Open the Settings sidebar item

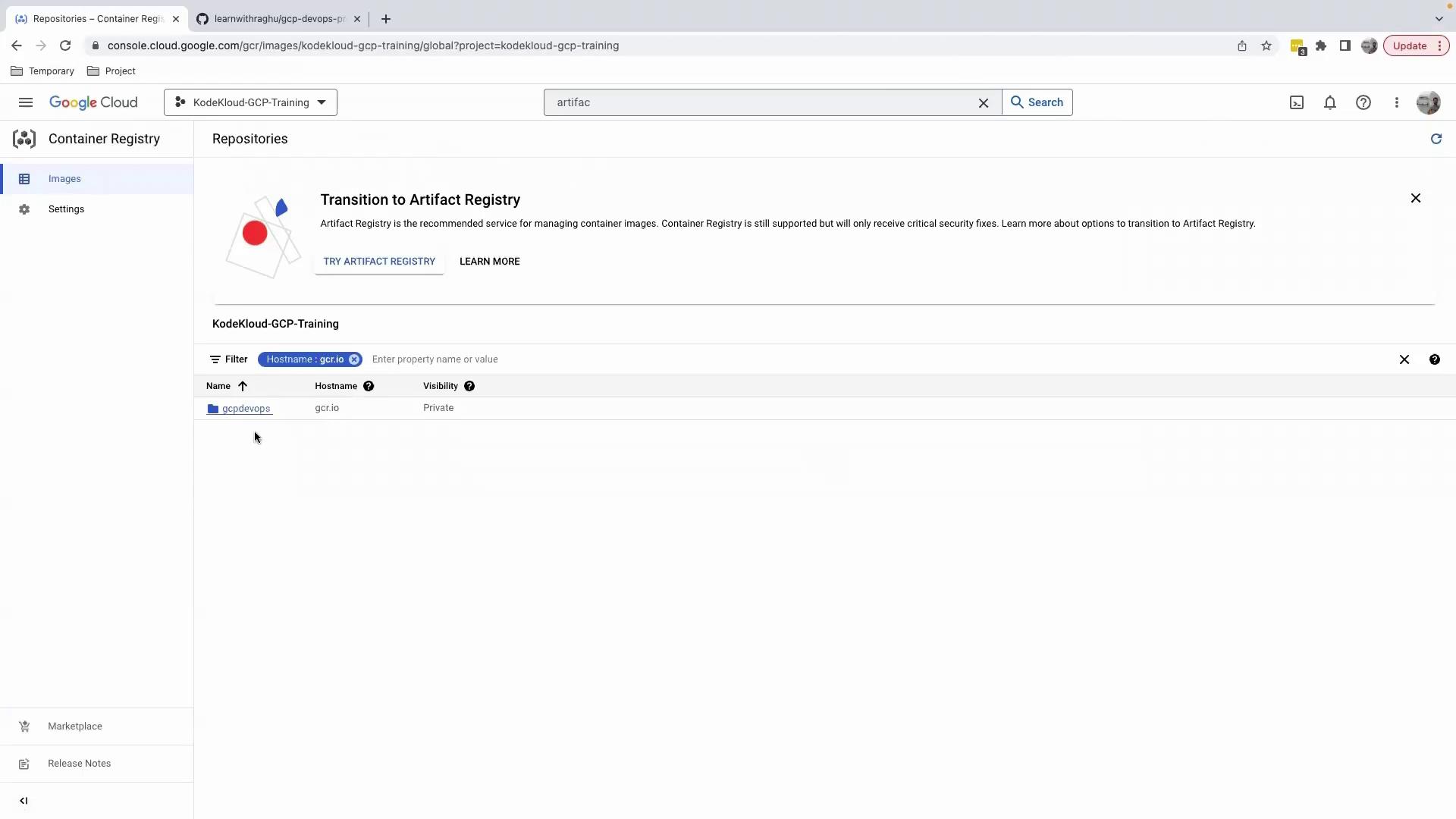click(66, 209)
